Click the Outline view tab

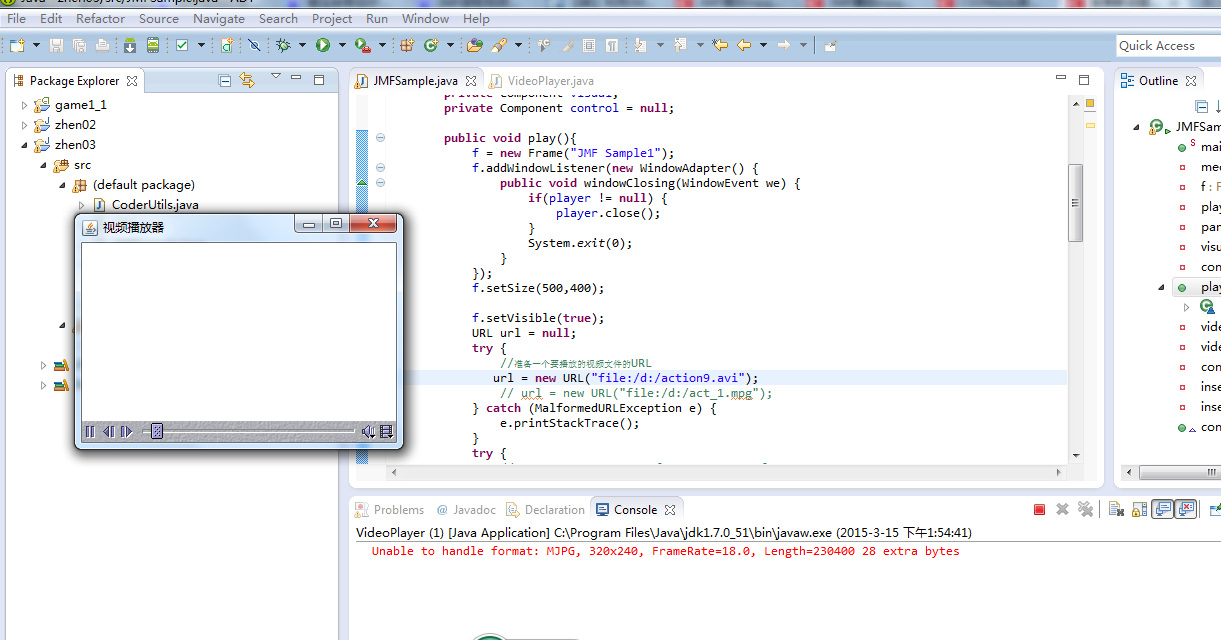1158,81
